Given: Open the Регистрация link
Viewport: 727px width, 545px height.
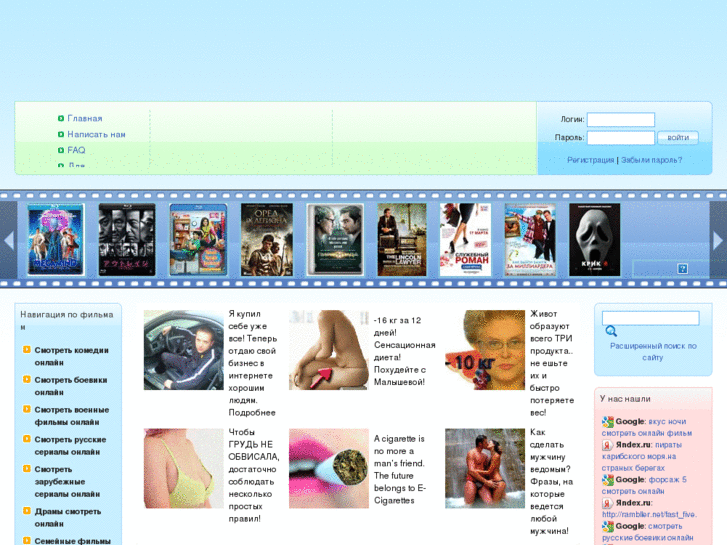Looking at the screenshot, I should [591, 160].
